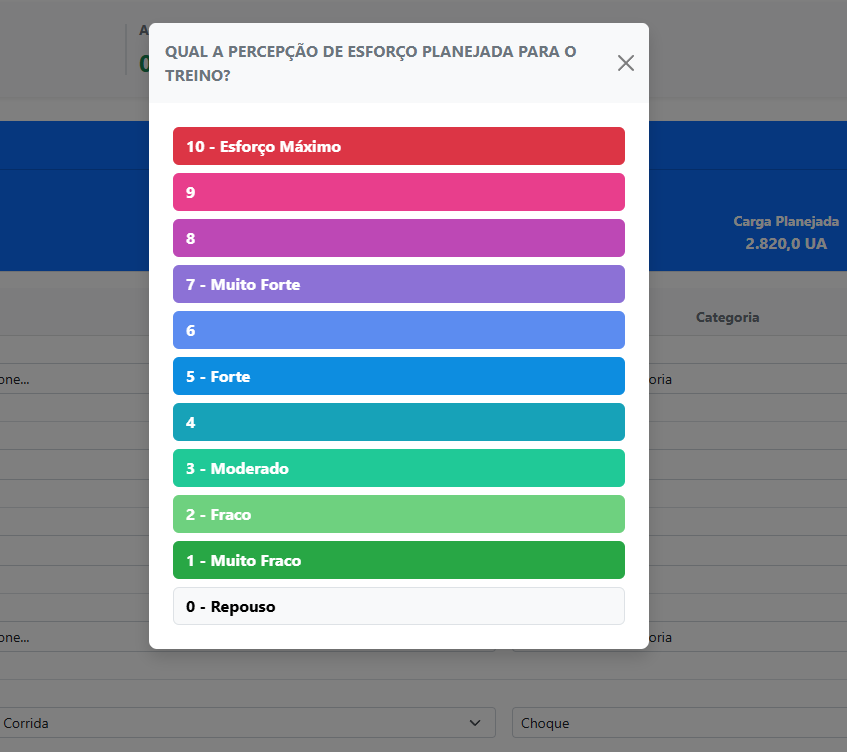Image resolution: width=847 pixels, height=752 pixels.
Task: Select the "2 - Fraco" option
Action: (398, 514)
